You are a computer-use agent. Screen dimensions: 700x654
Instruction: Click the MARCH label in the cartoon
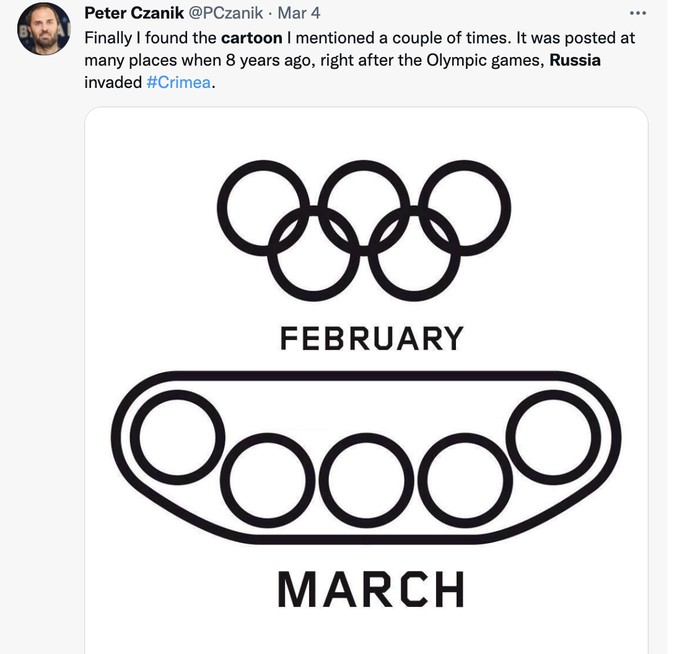371,588
